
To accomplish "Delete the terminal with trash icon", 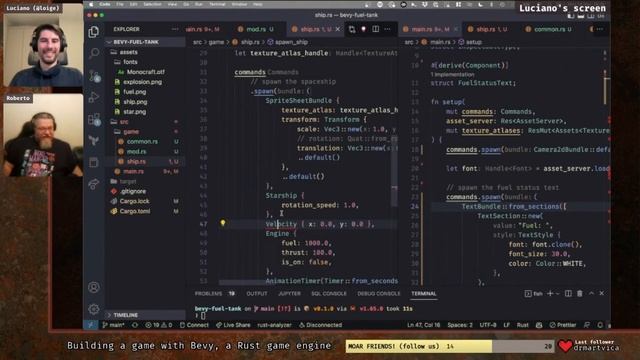I will click(x=580, y=293).
